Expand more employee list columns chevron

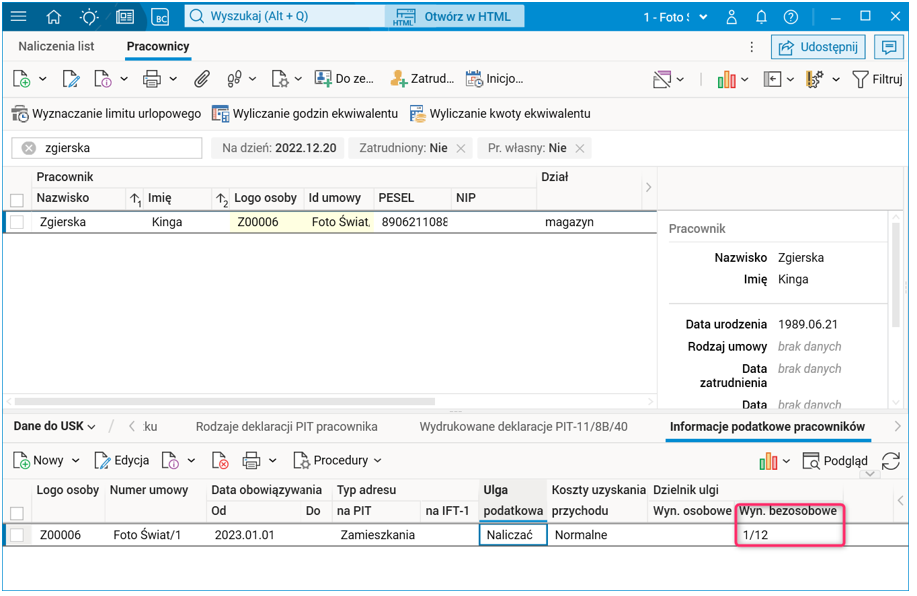[x=649, y=188]
